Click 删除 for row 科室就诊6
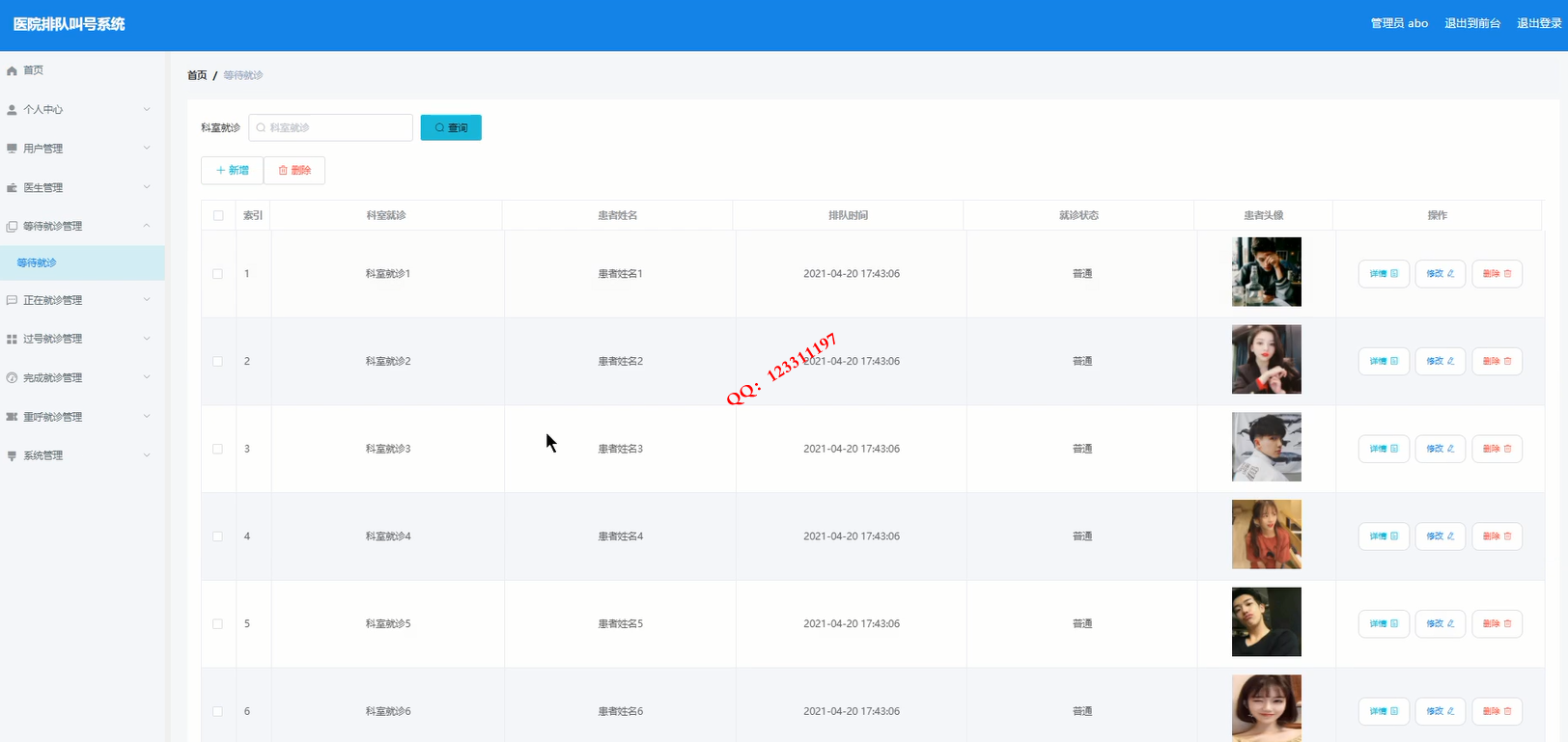The height and width of the screenshot is (742, 1568). click(x=1498, y=711)
